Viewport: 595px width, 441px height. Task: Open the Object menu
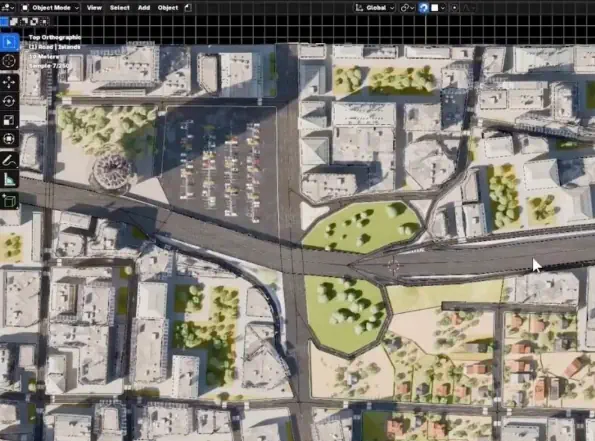[168, 8]
